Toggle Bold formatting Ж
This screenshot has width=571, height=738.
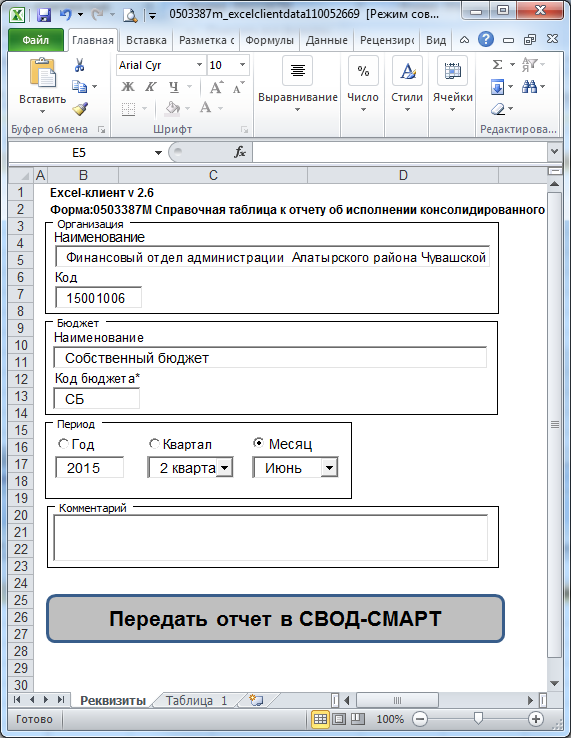point(128,87)
